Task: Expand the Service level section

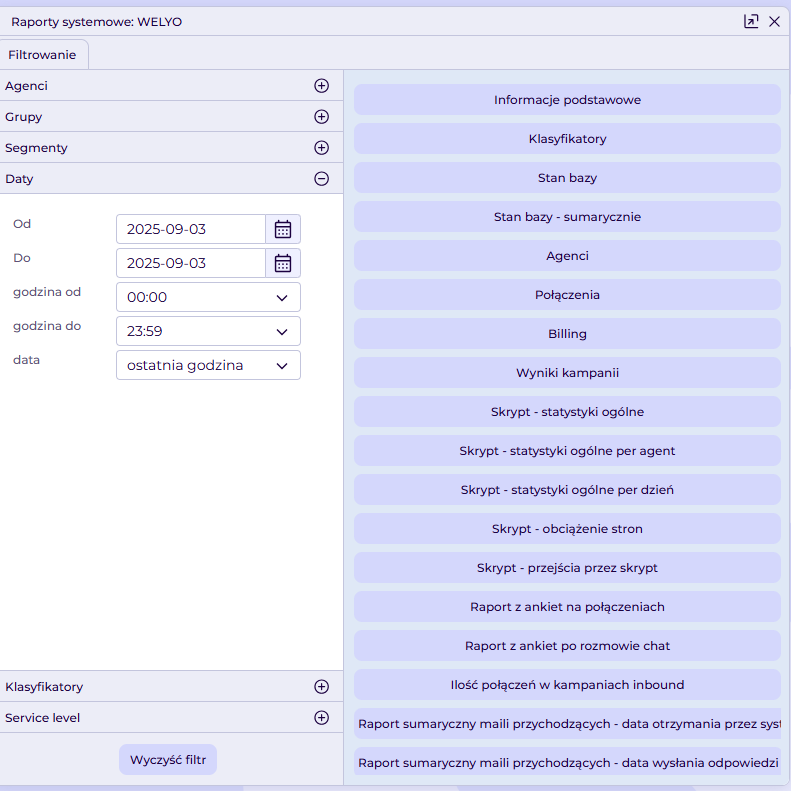Action: [321, 718]
